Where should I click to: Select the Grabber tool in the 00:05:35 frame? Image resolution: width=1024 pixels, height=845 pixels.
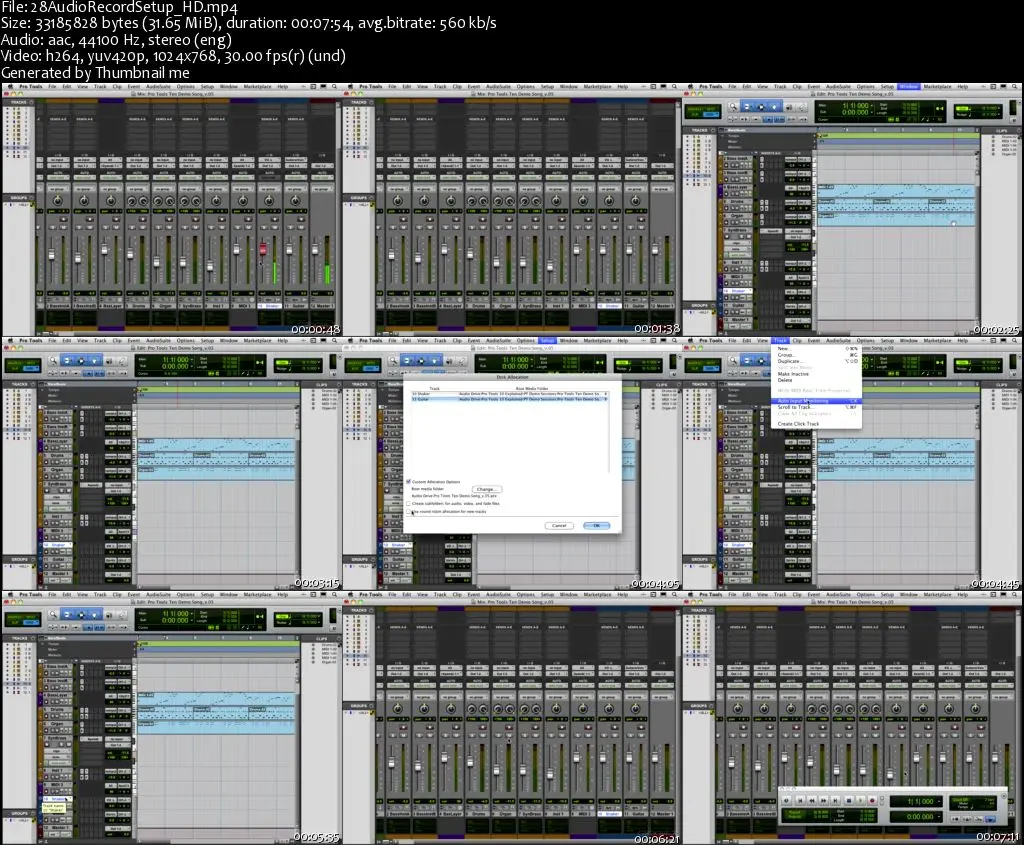pos(95,614)
